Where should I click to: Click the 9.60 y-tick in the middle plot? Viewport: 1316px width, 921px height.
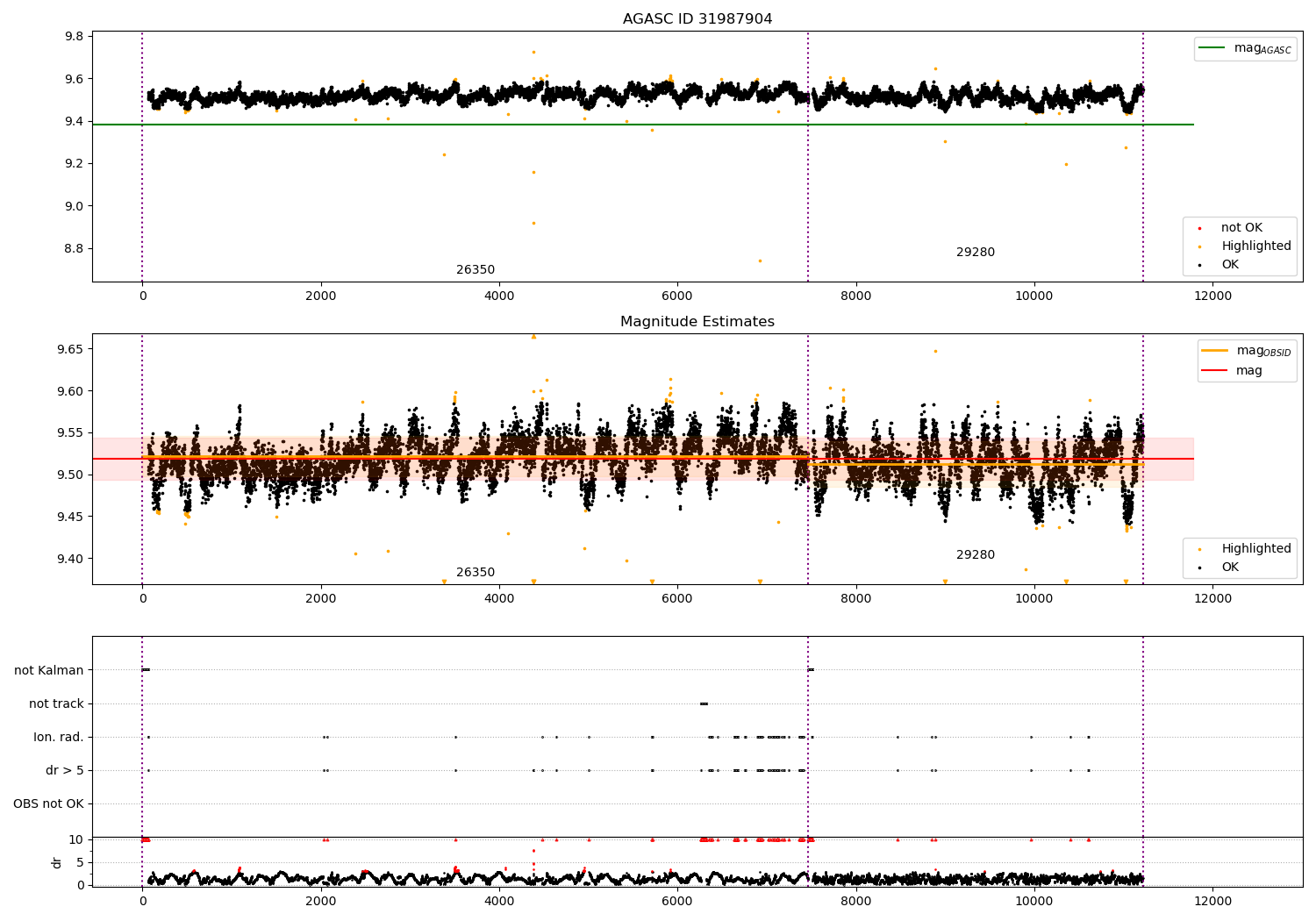pos(71,392)
